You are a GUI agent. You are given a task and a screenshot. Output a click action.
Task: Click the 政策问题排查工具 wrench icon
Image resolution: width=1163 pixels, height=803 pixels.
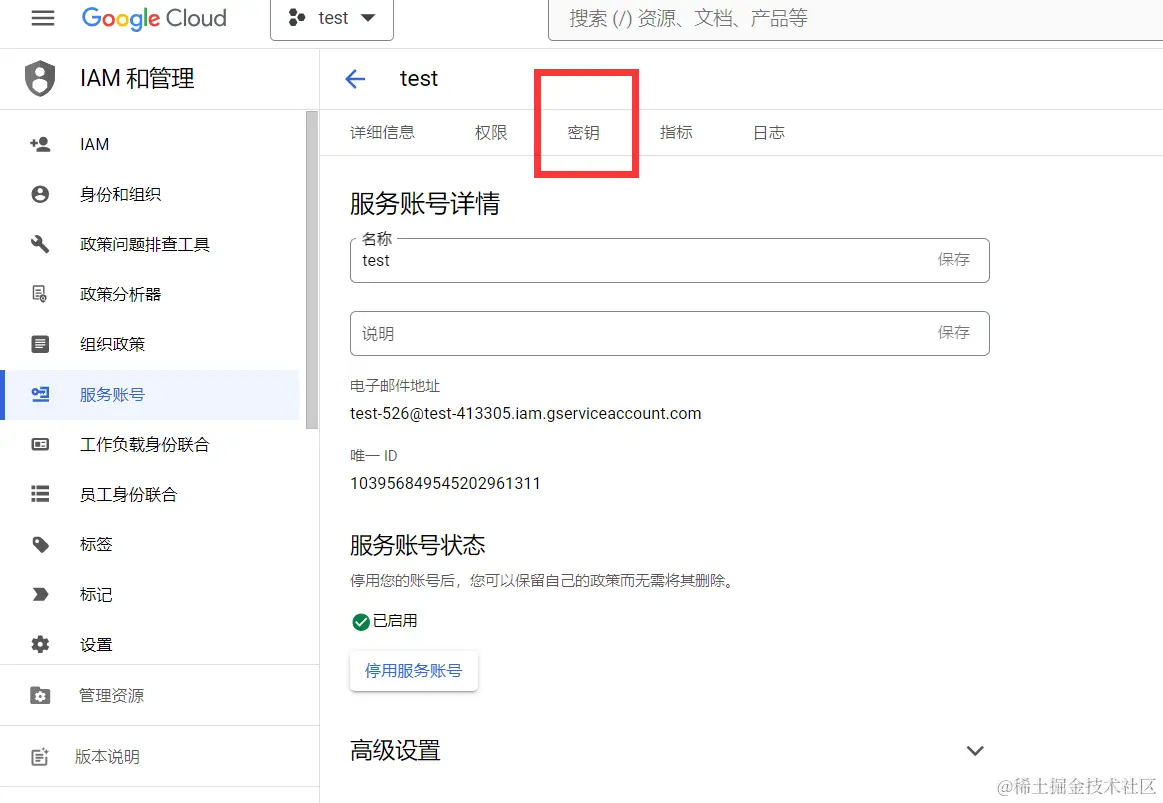pyautogui.click(x=40, y=244)
